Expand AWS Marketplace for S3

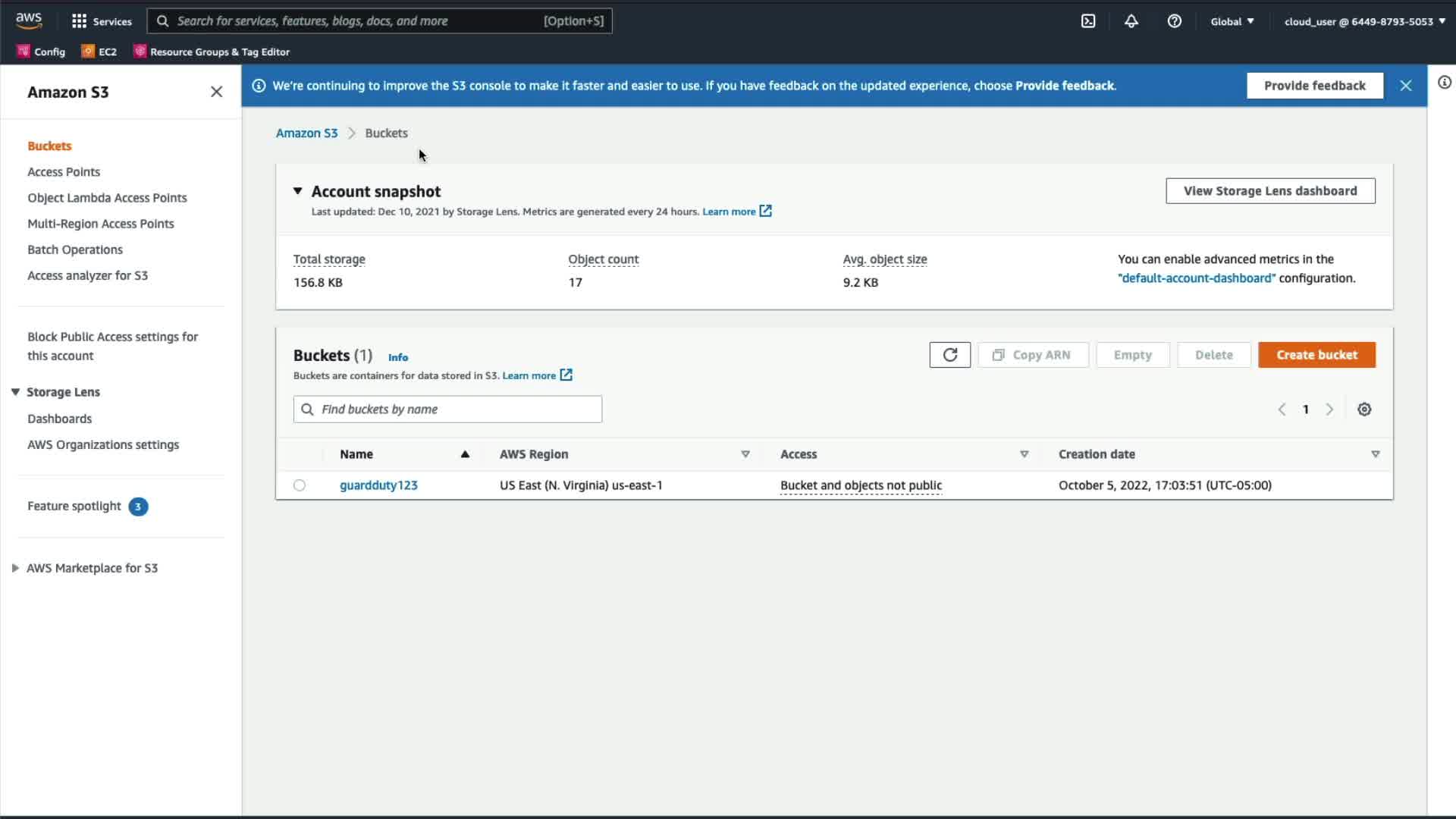tap(15, 568)
